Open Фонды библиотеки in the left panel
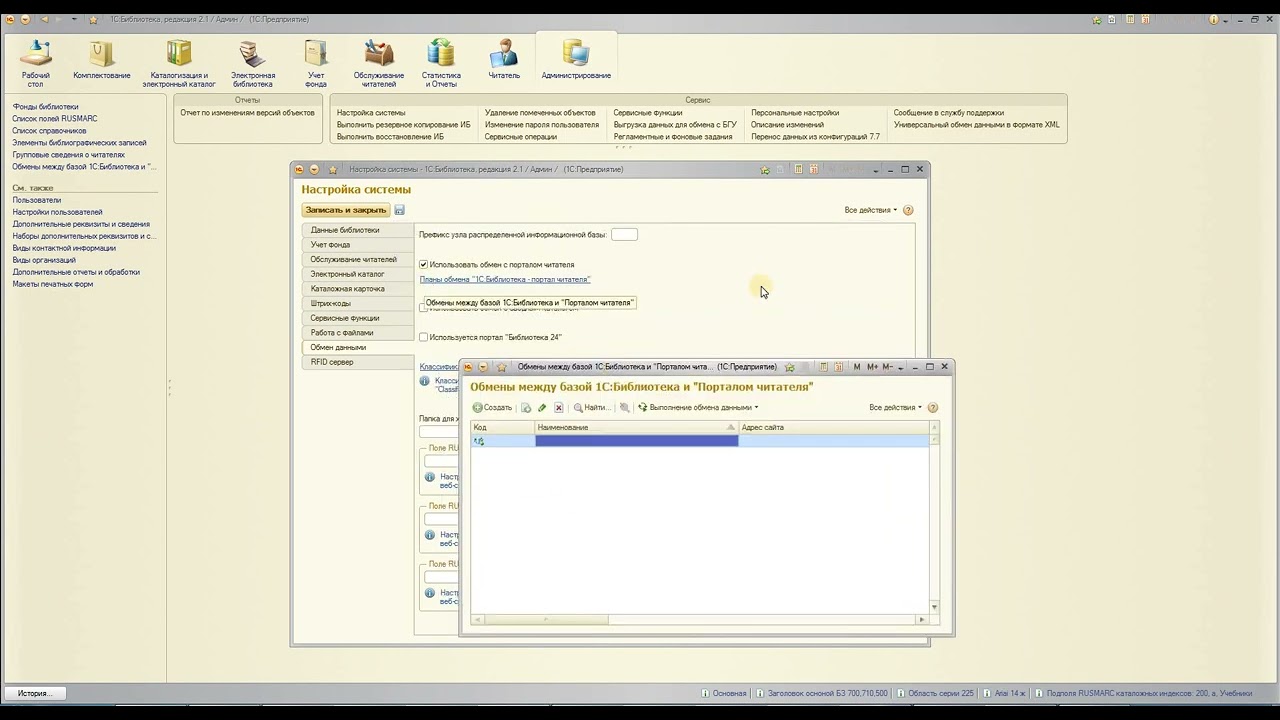This screenshot has width=1280, height=720. (45, 107)
